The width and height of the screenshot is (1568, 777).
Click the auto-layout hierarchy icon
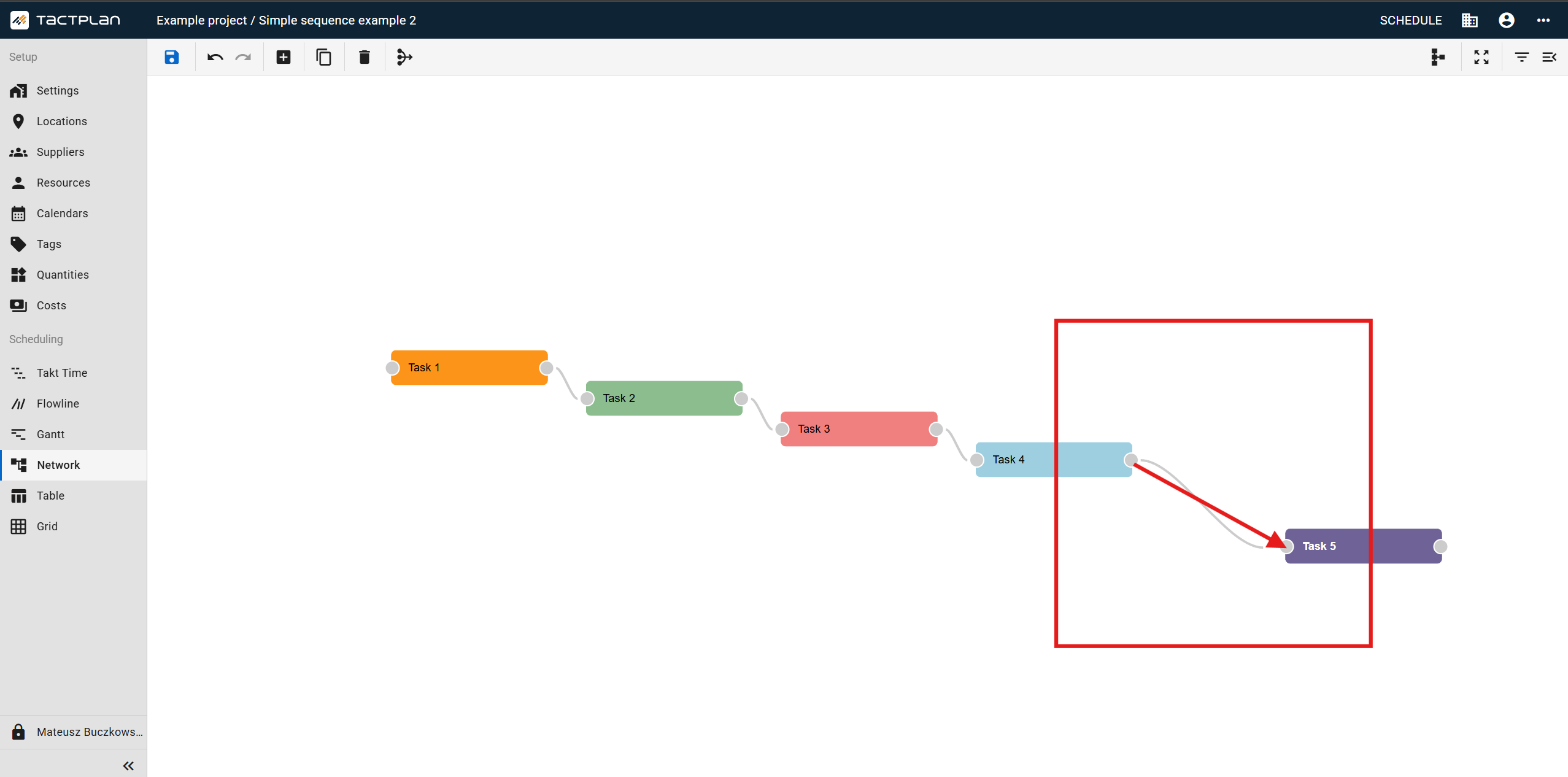(1437, 57)
